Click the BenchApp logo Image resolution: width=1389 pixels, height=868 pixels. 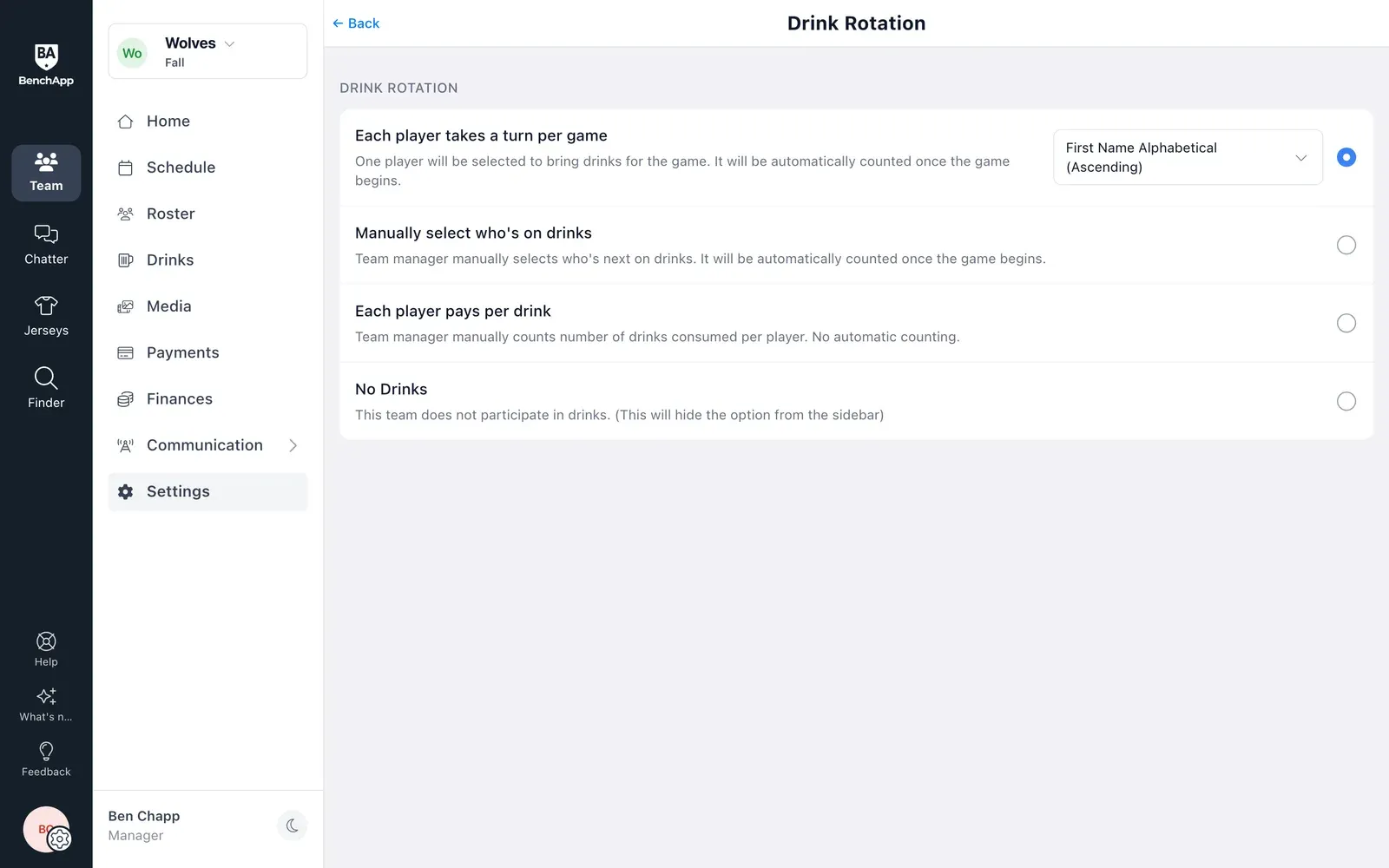(x=46, y=65)
